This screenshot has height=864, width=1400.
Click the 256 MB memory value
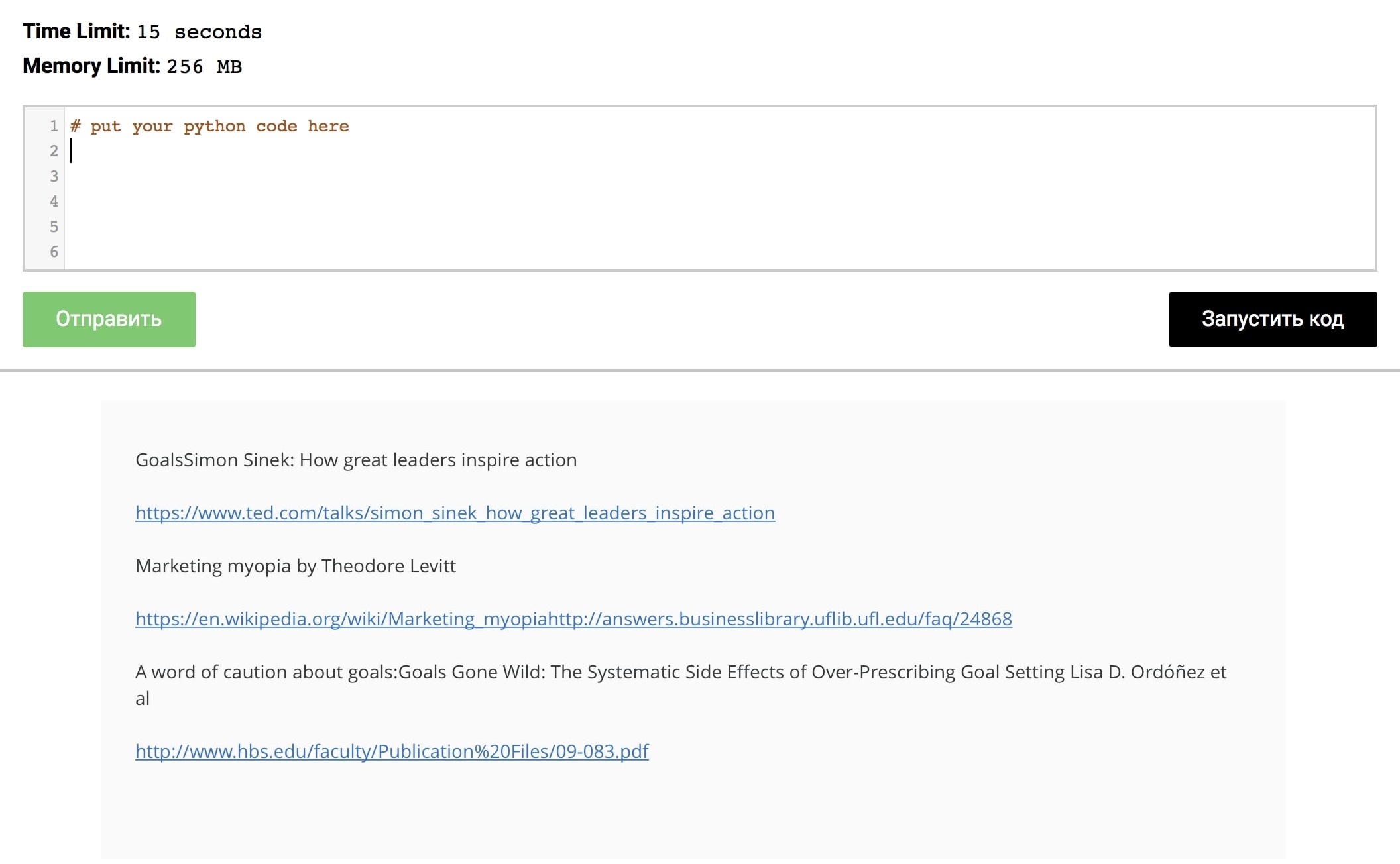click(x=204, y=66)
